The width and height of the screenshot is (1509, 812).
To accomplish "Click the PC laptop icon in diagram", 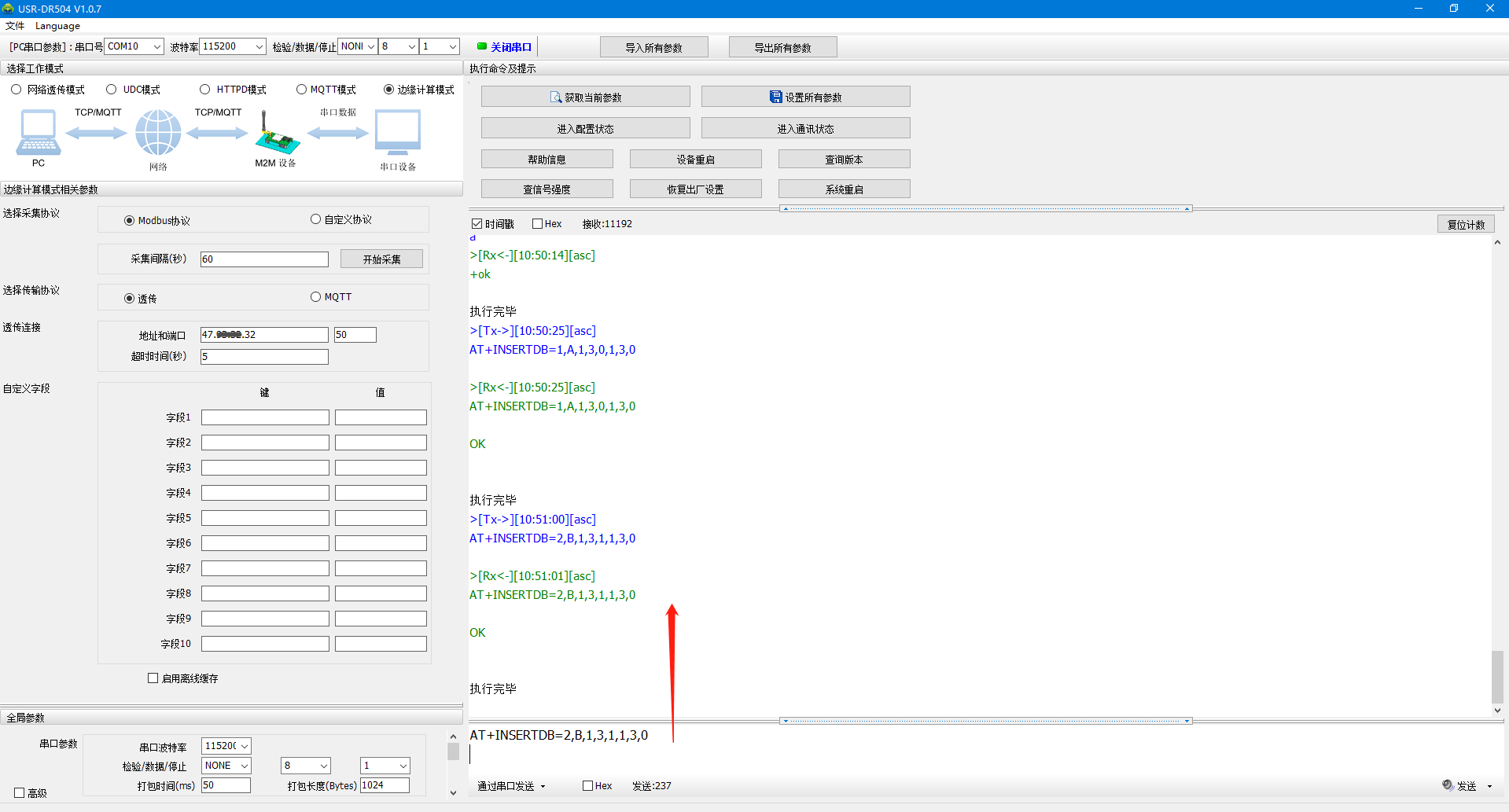I will [x=38, y=133].
